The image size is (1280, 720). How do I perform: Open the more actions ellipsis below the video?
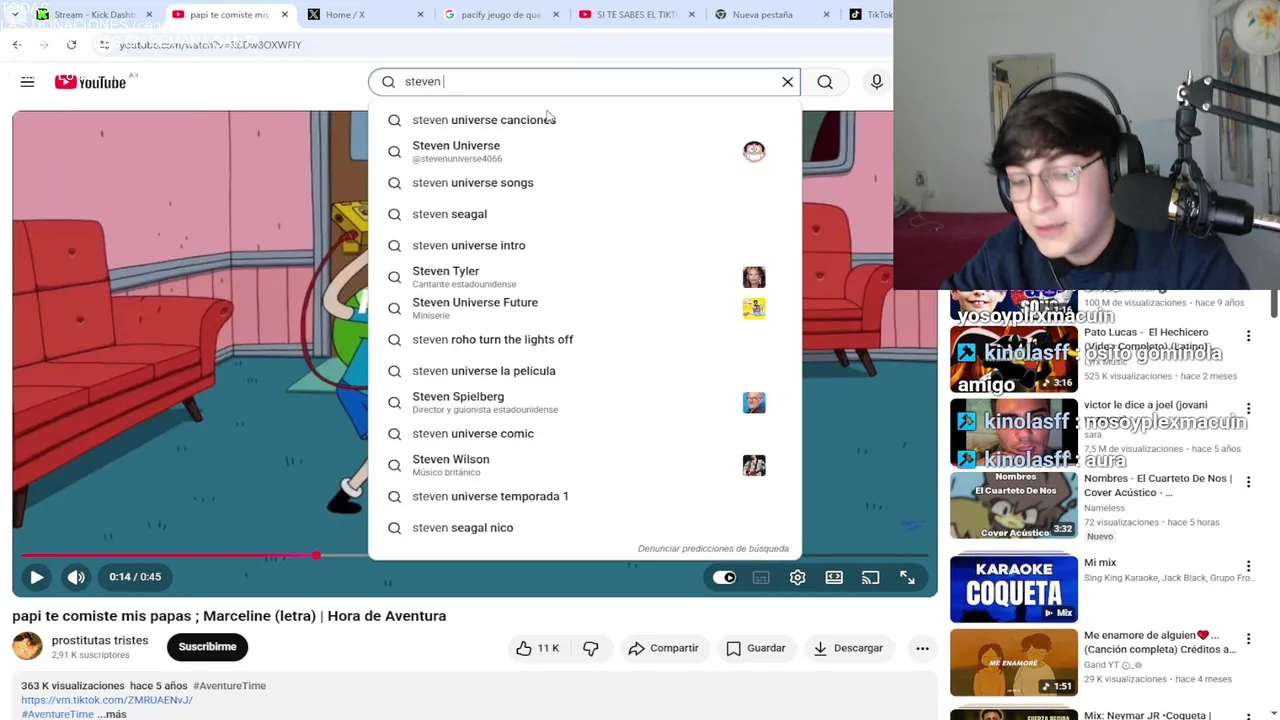922,648
